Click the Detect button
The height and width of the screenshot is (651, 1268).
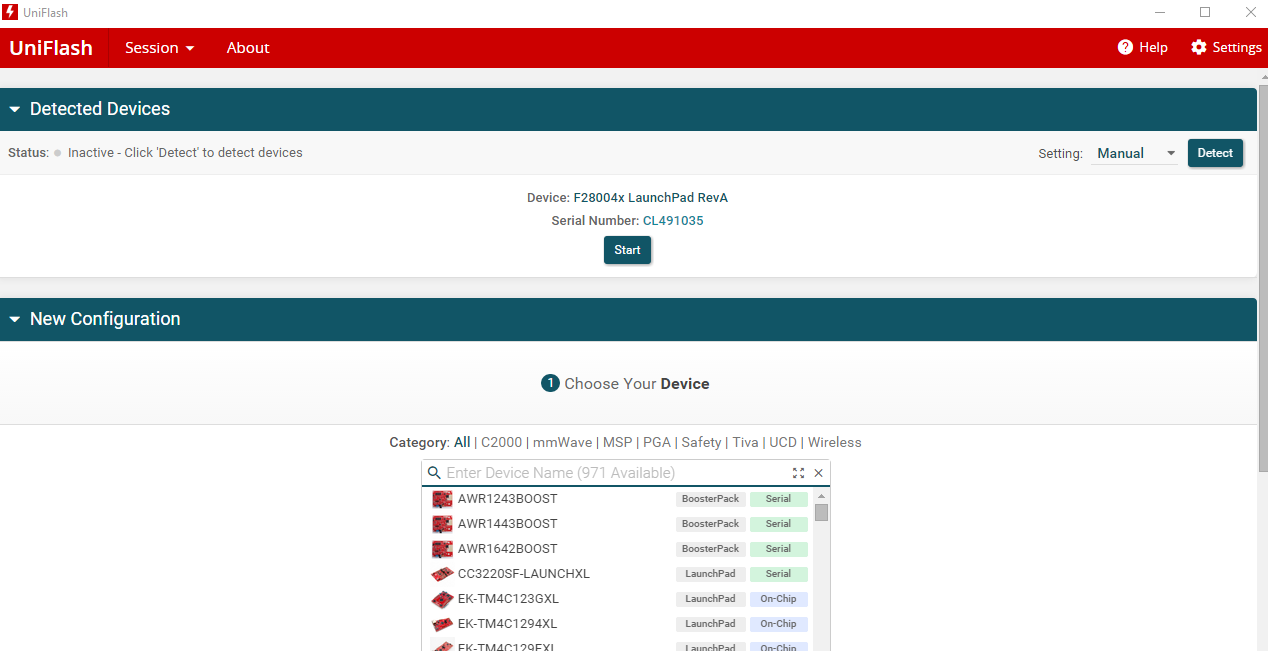click(1215, 153)
